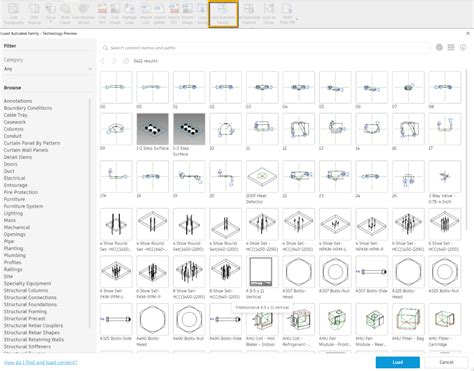Open Manage Links tool
The width and height of the screenshot is (474, 371).
129,13
